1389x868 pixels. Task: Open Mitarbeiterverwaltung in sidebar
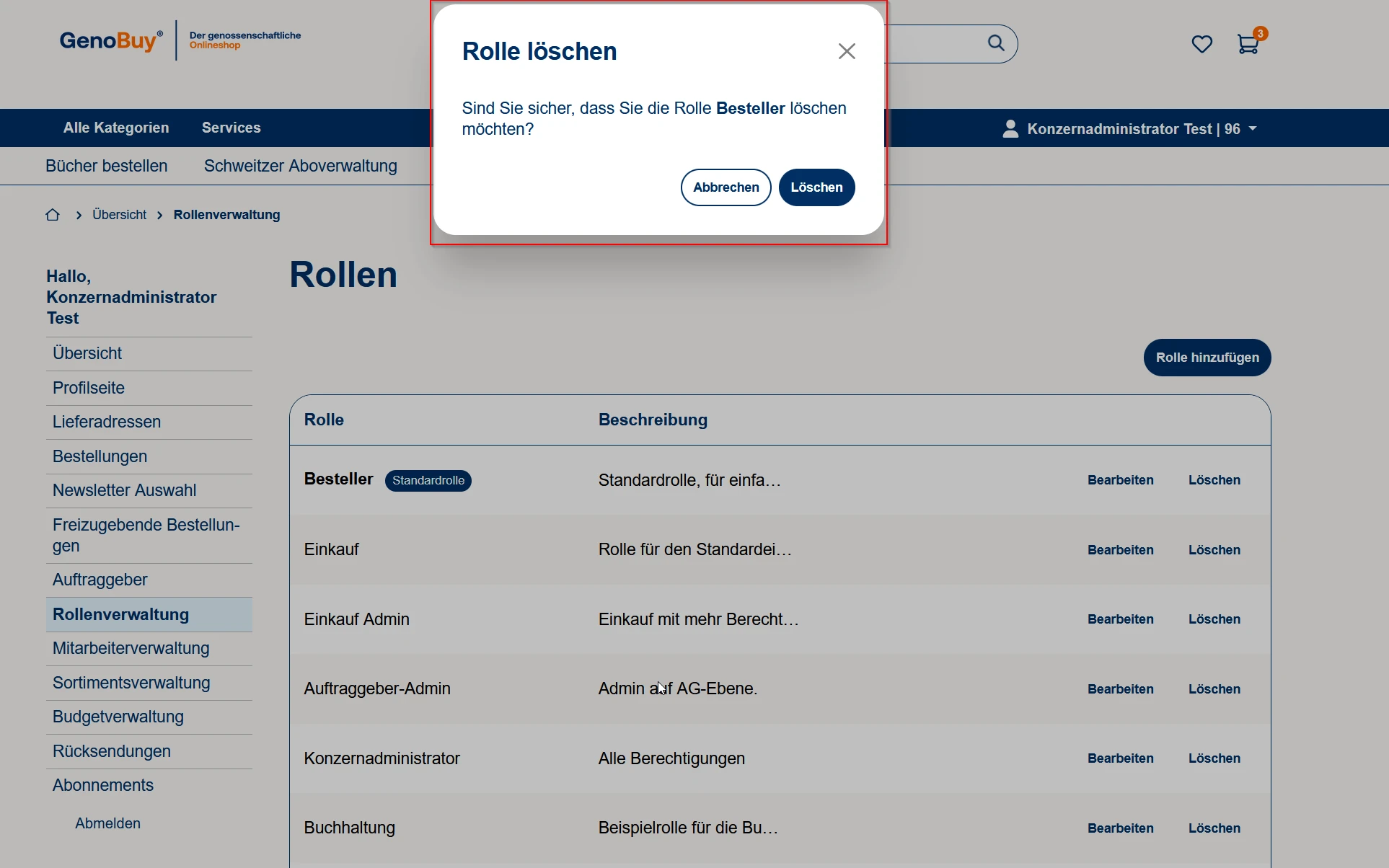[x=131, y=648]
